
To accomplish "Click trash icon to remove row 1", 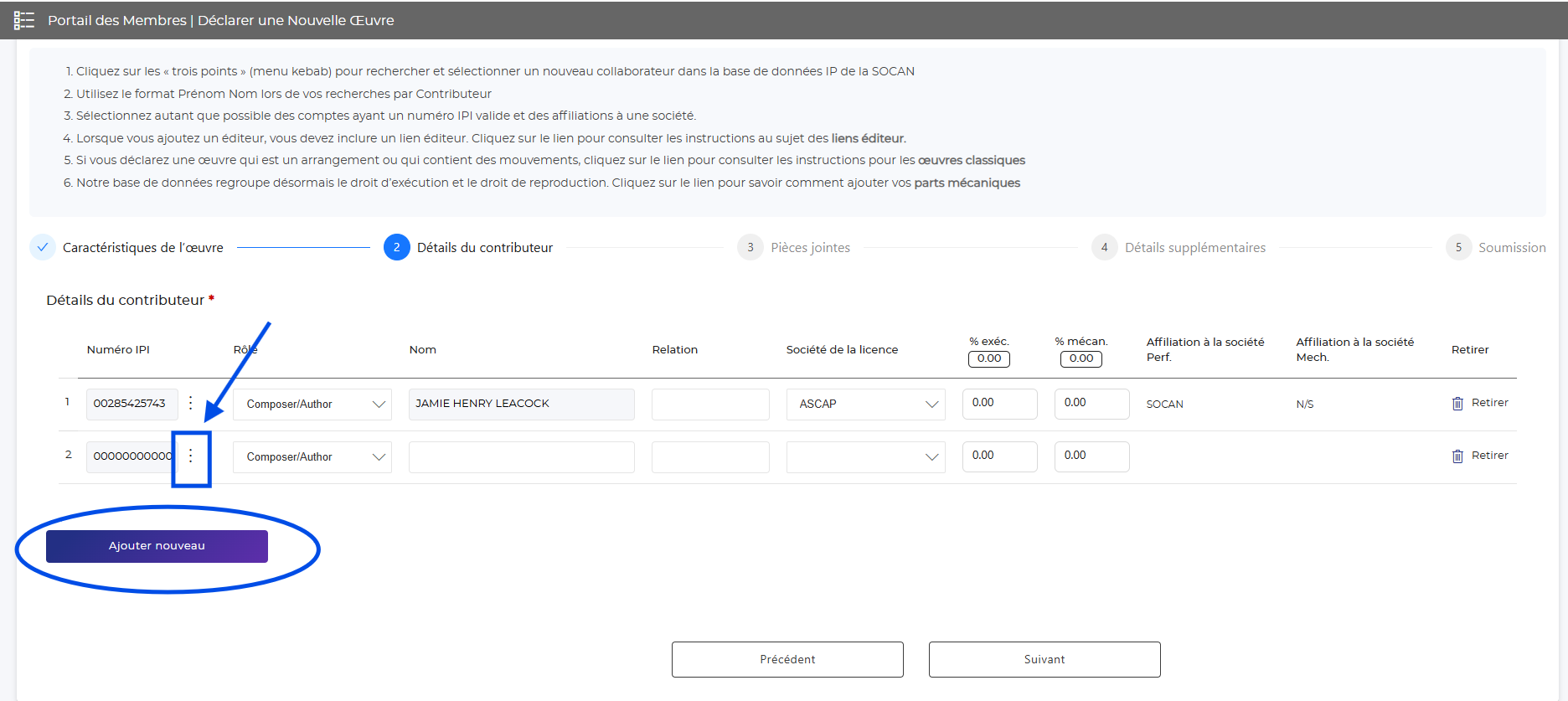I will (x=1457, y=404).
